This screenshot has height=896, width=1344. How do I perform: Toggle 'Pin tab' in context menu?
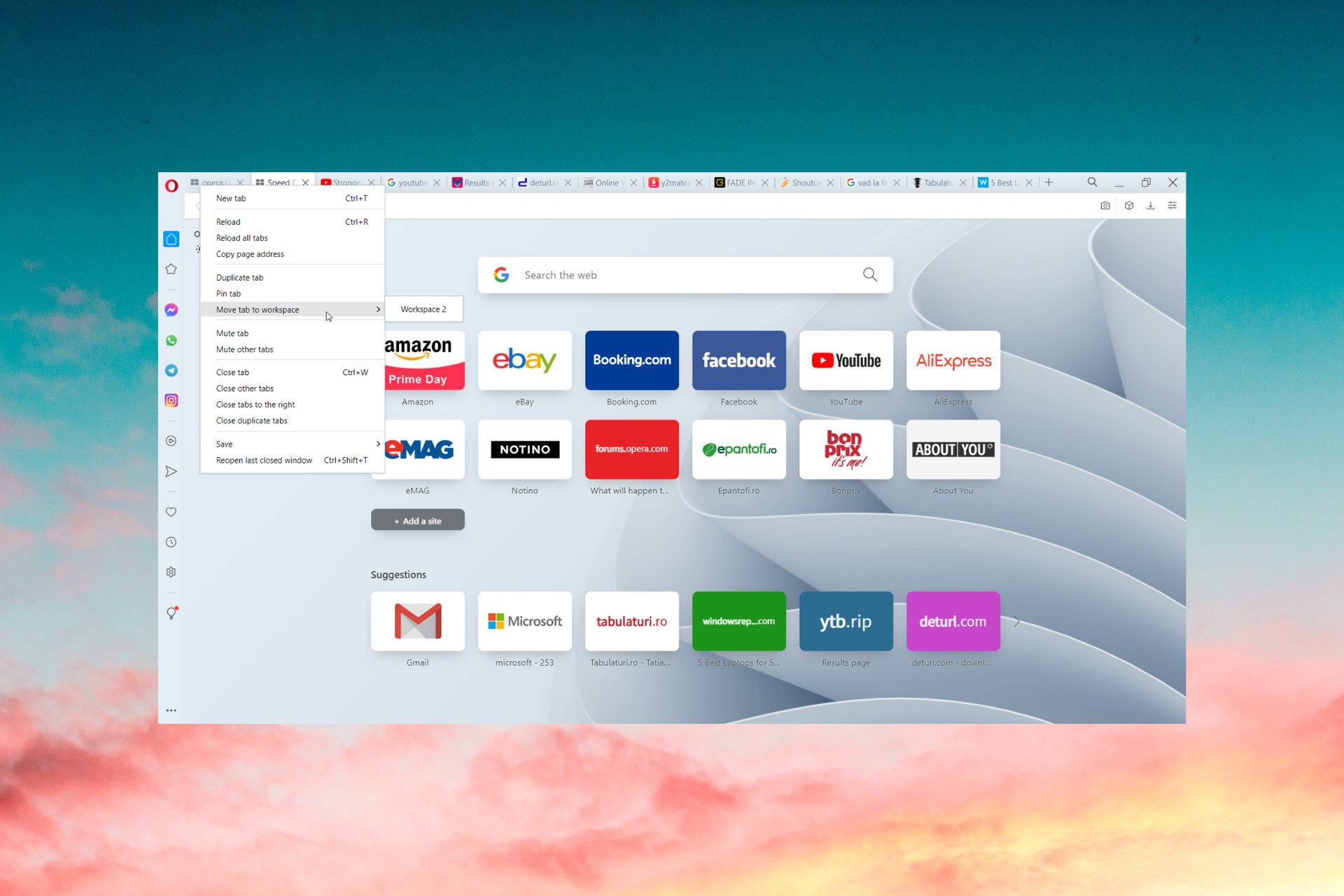tap(229, 293)
